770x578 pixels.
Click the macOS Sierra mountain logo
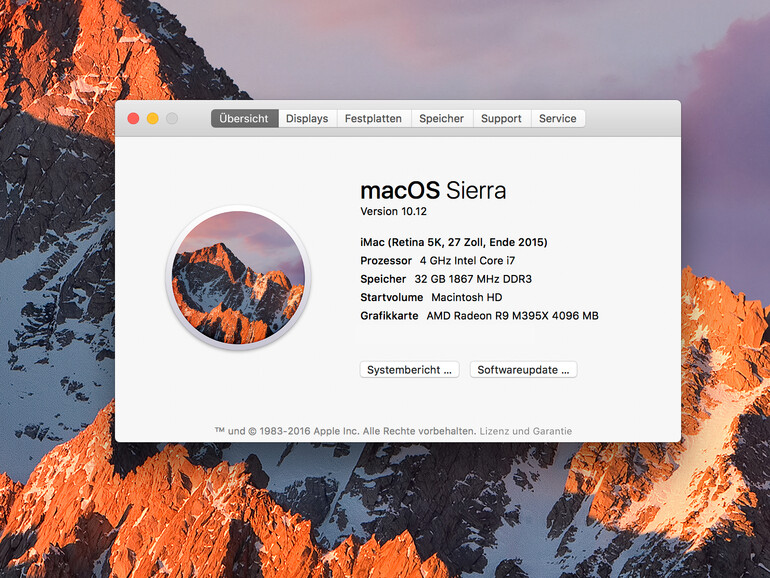238,277
